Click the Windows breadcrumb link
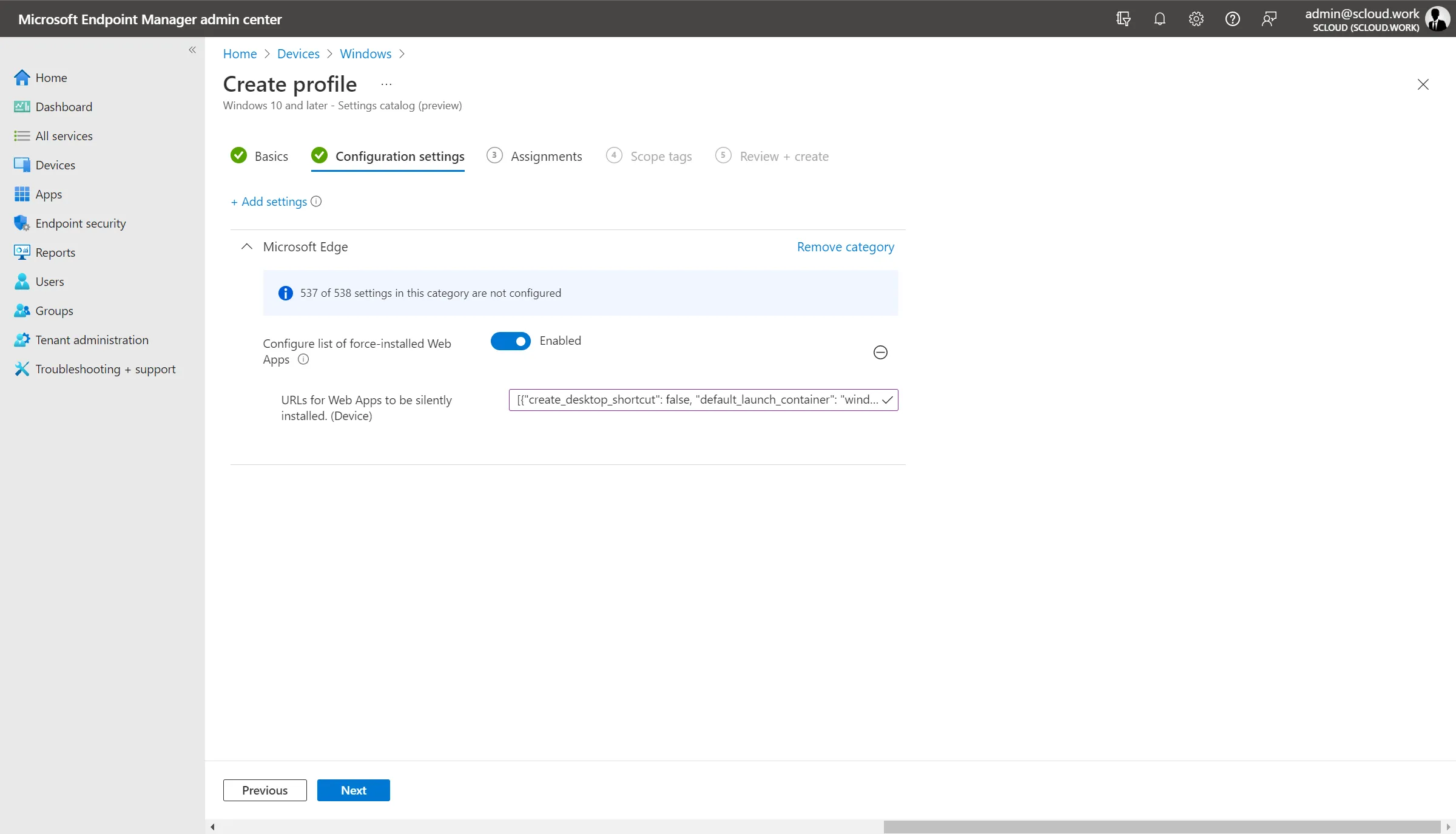The height and width of the screenshot is (834, 1456). [366, 54]
